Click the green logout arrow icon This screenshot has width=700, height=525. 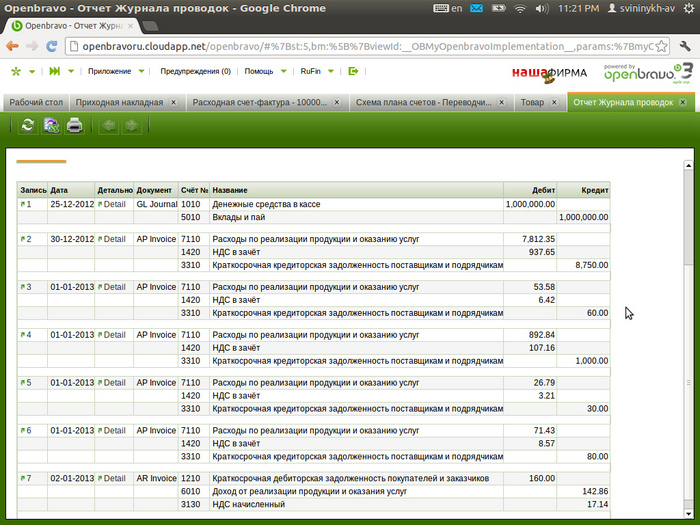point(353,72)
